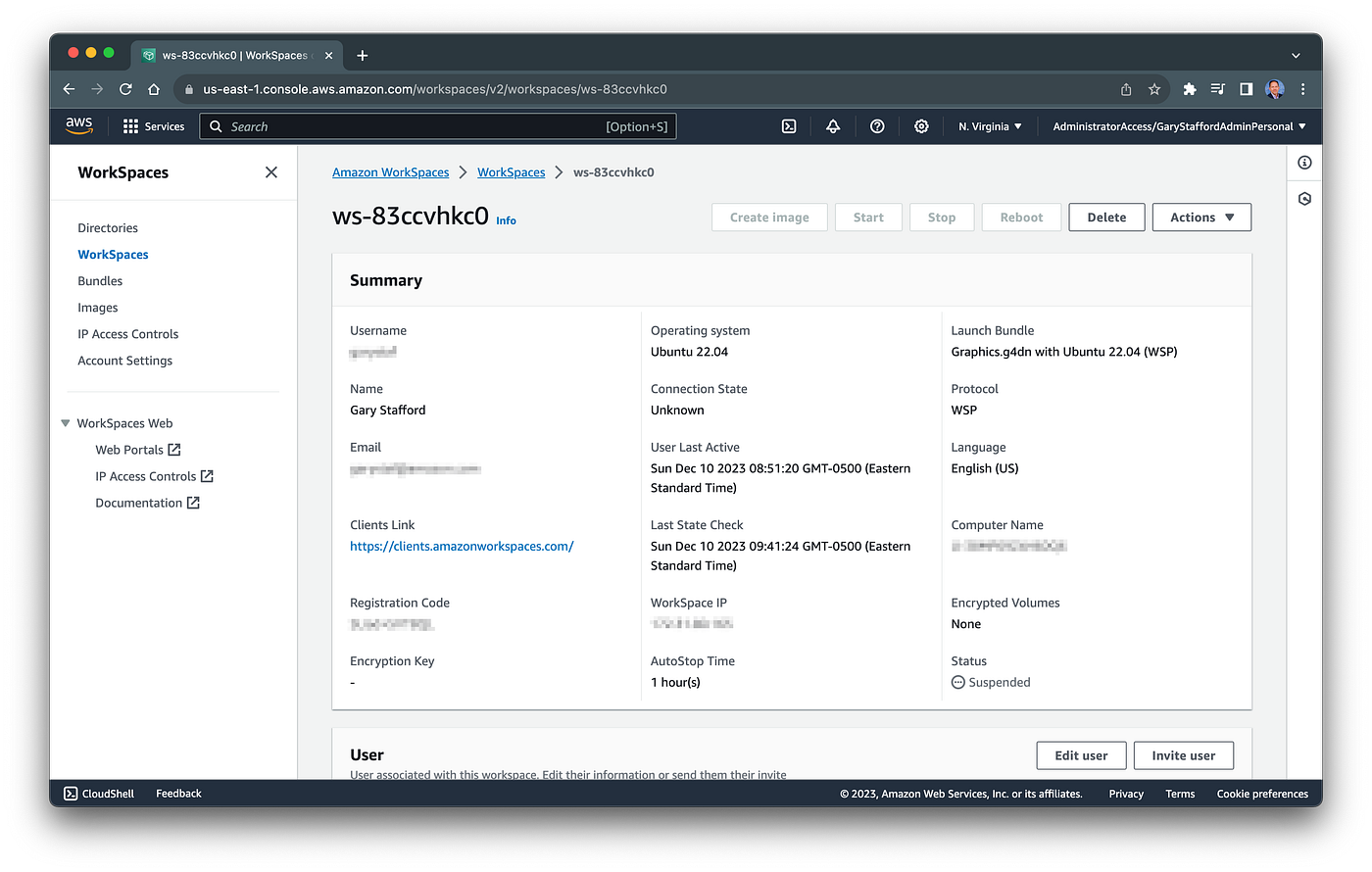1372x872 pixels.
Task: Click the Graphics.g4dn launch bundle value
Action: coord(1064,352)
